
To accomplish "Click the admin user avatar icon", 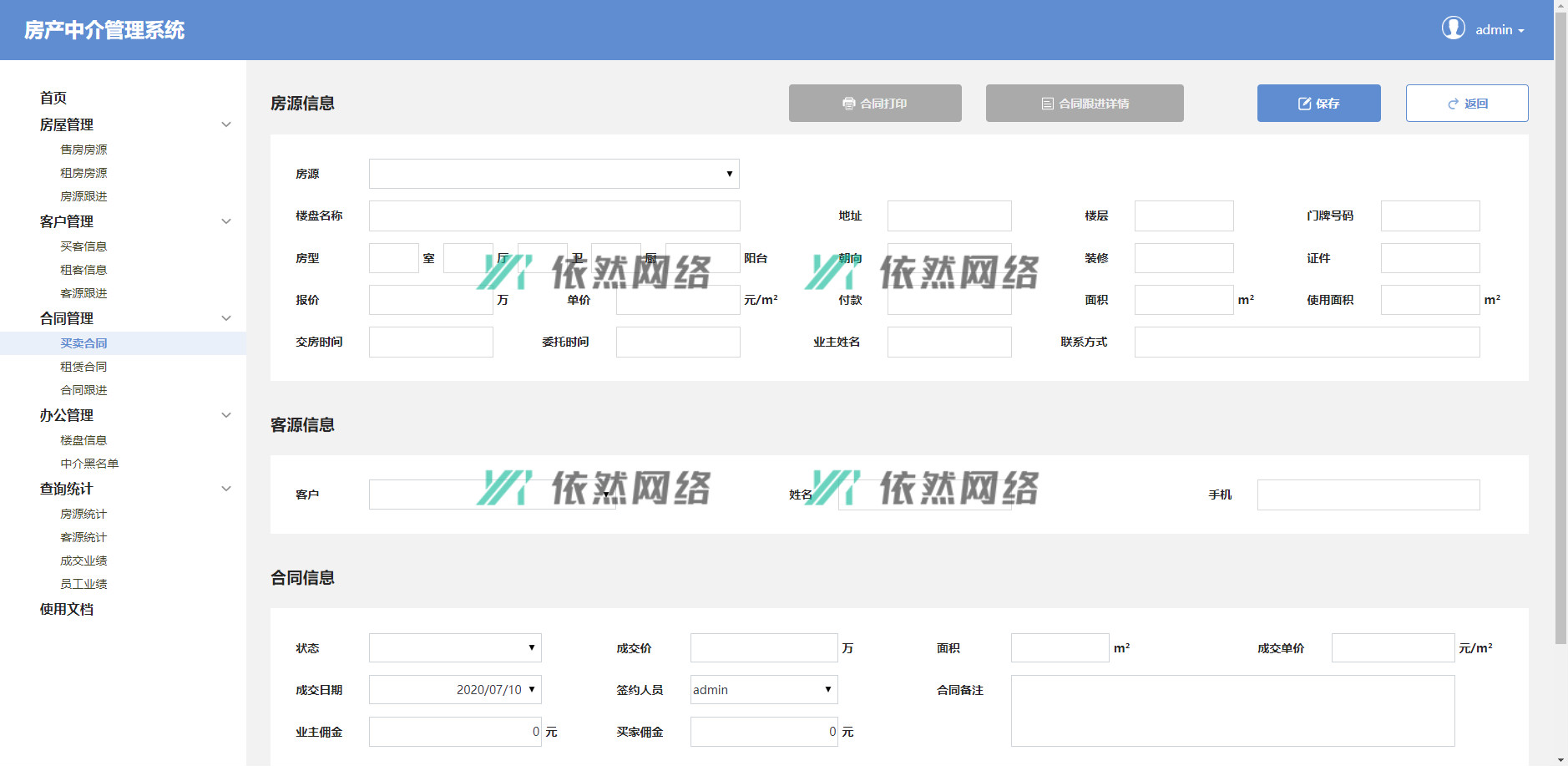I will click(1453, 28).
